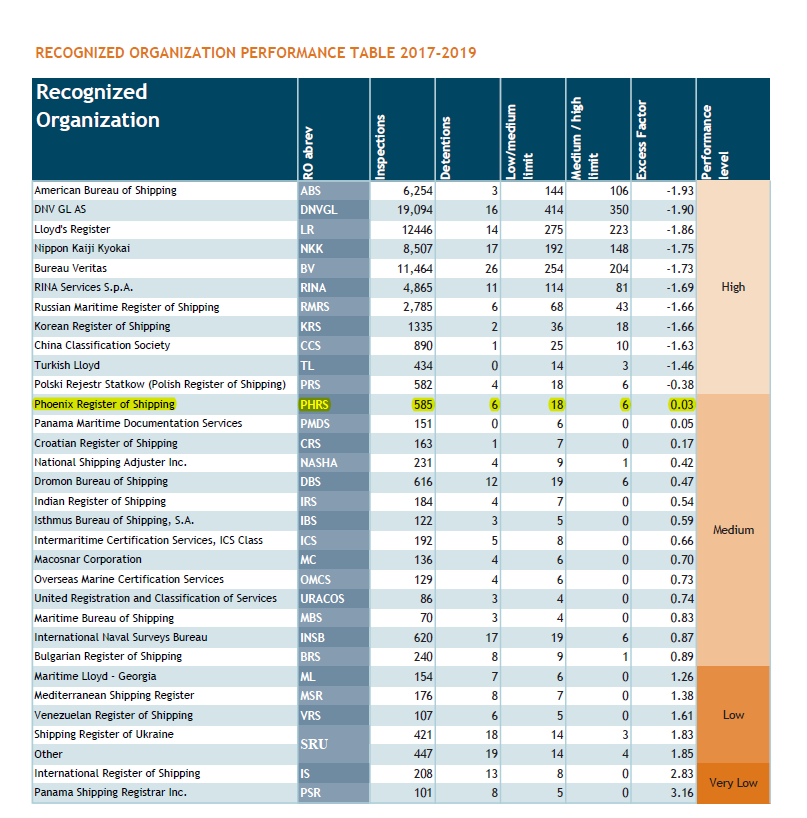Select the excess factor "3.16"
The image size is (807, 818).
pos(682,792)
